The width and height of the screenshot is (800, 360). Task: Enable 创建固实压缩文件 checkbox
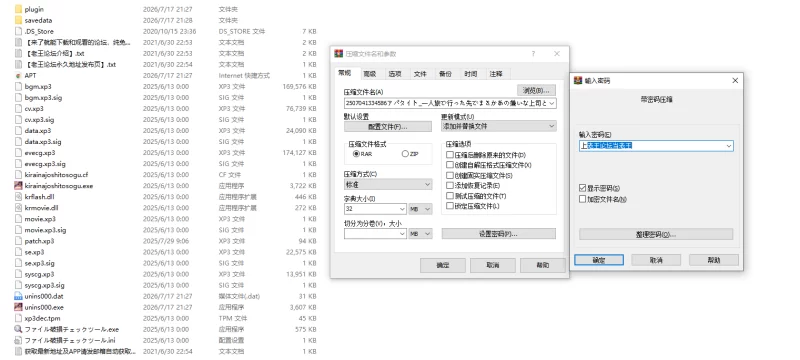click(x=449, y=175)
